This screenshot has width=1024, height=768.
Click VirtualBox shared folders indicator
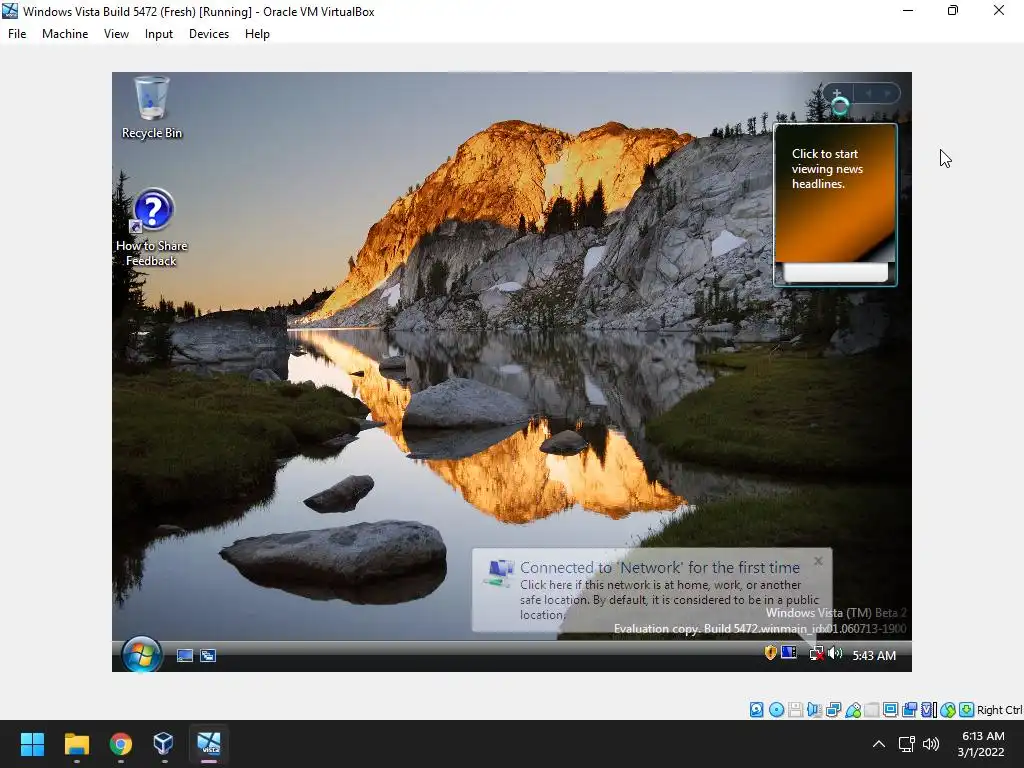[872, 710]
